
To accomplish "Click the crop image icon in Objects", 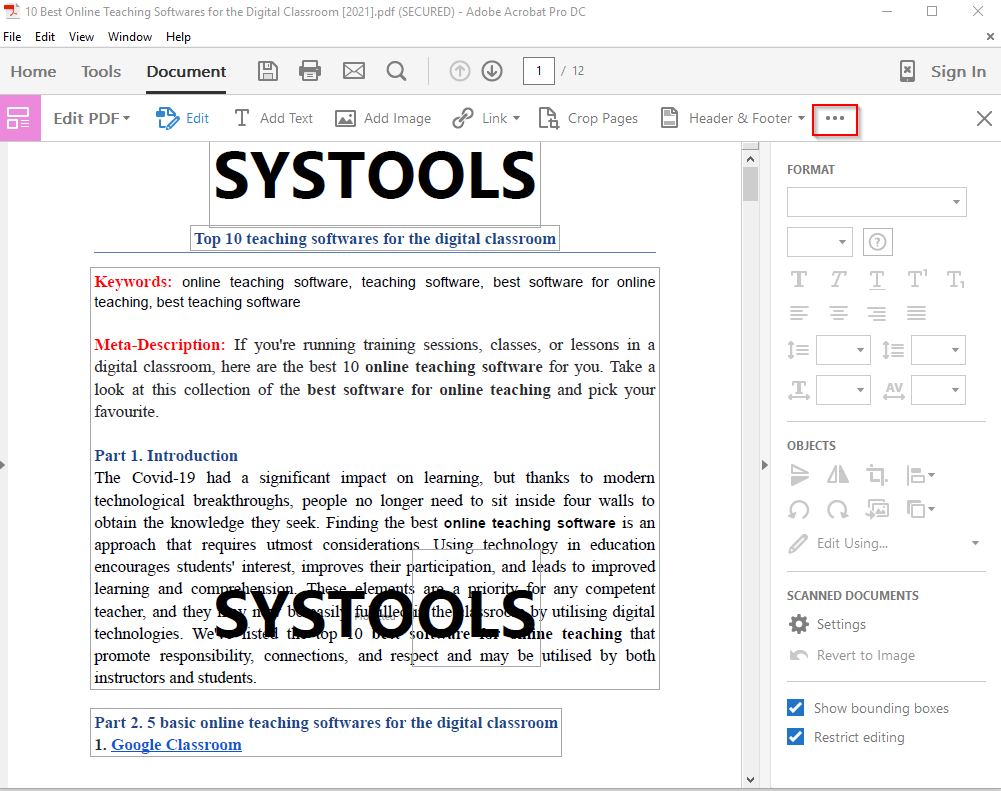I will tap(877, 475).
